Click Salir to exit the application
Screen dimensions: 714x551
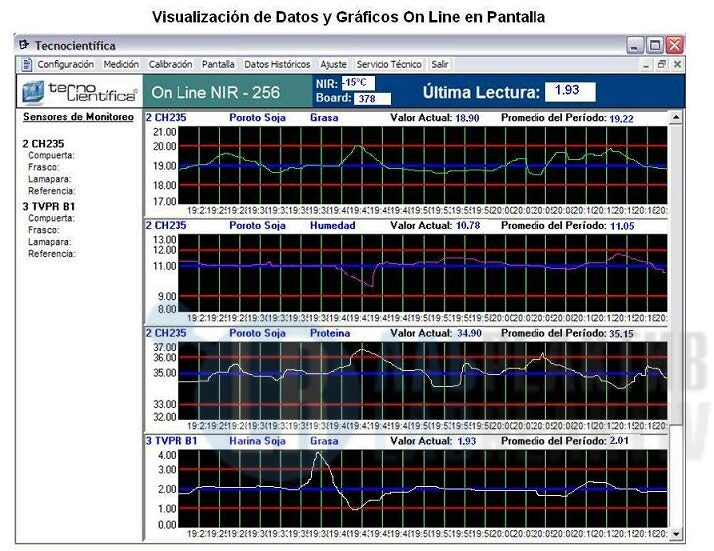pos(440,65)
